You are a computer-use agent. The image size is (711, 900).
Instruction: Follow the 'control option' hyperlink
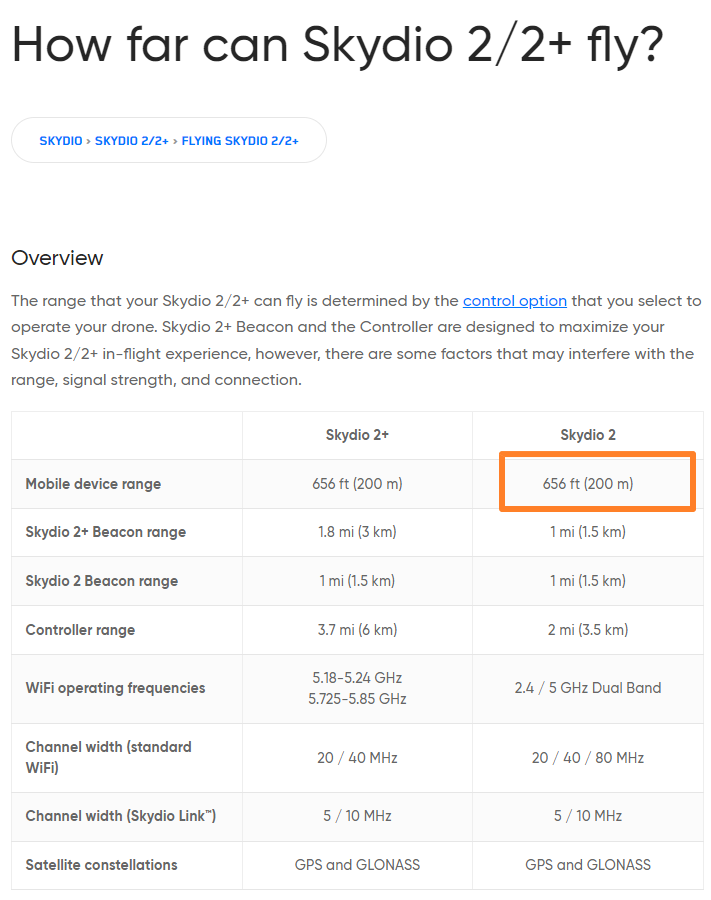click(515, 301)
